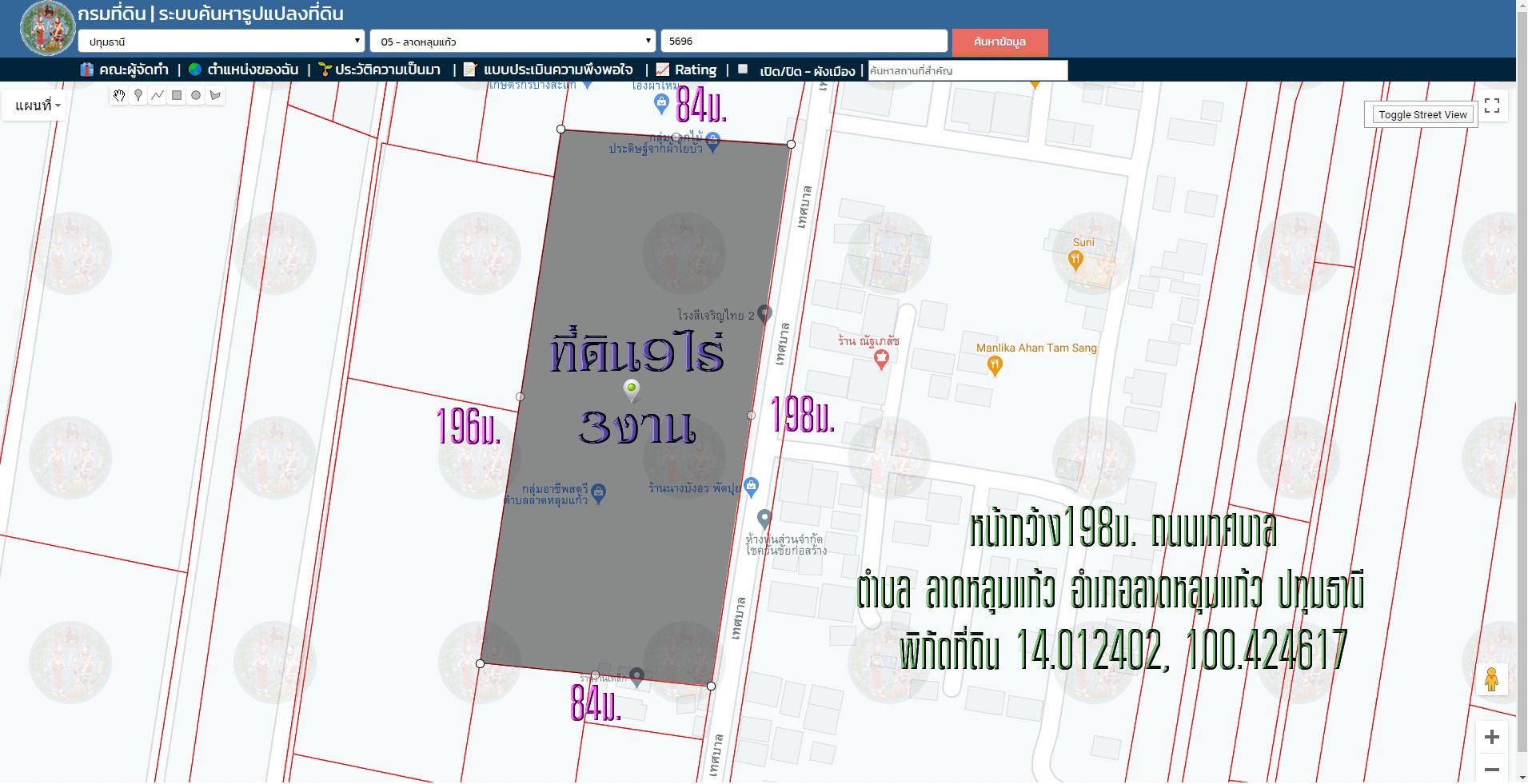
Task: Click the parcel number field containing 5696
Action: pyautogui.click(x=804, y=41)
